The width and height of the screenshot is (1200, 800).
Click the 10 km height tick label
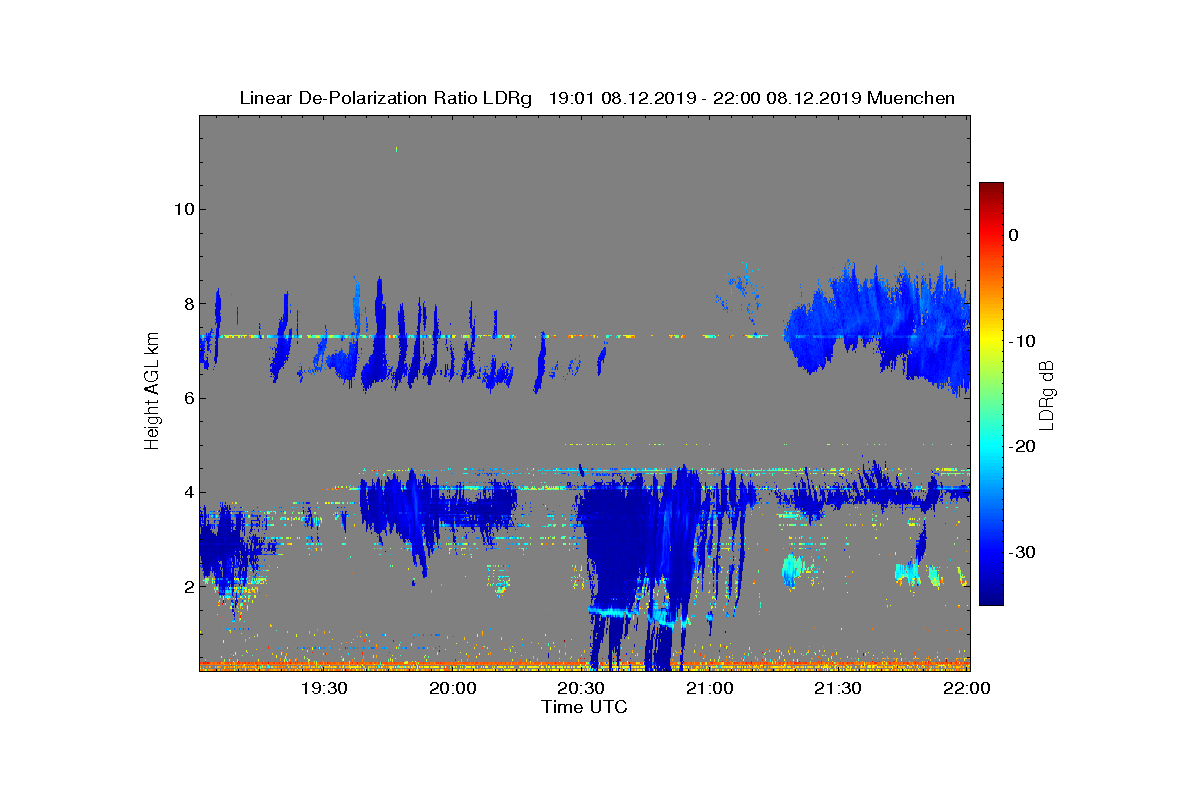pos(183,209)
